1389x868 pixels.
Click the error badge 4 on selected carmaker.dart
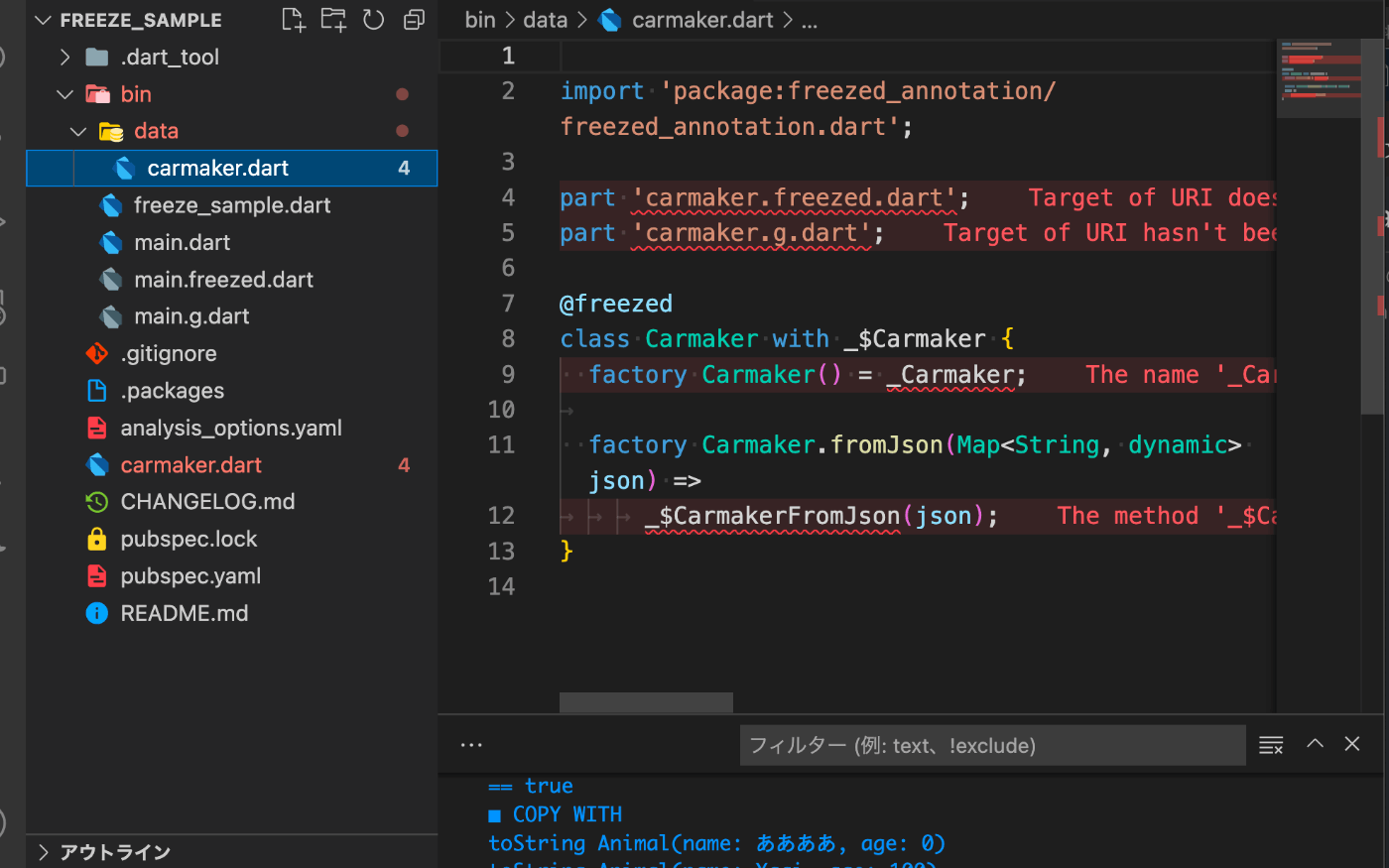(x=404, y=169)
